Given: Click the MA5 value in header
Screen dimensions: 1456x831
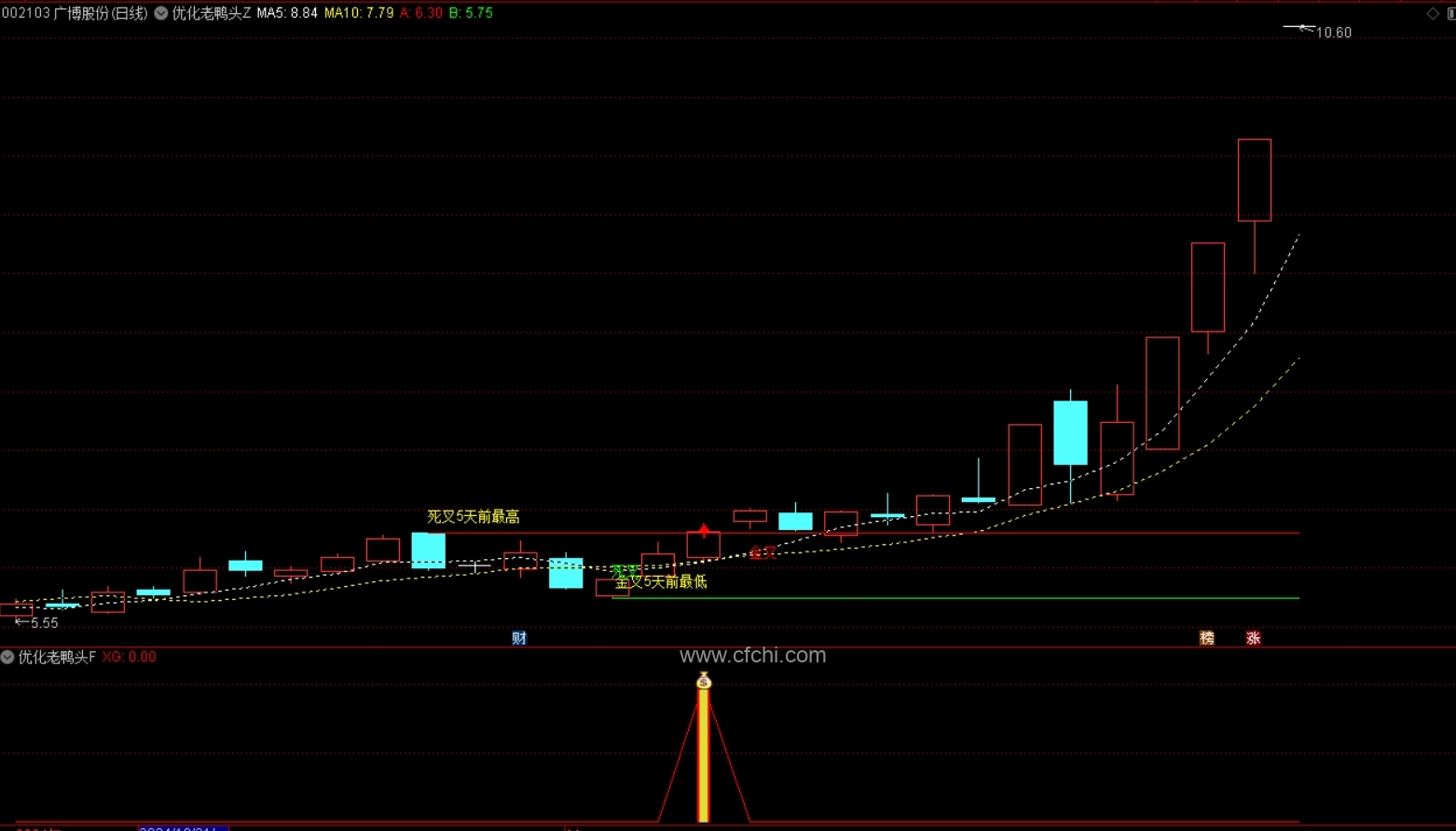Looking at the screenshot, I should click(287, 13).
